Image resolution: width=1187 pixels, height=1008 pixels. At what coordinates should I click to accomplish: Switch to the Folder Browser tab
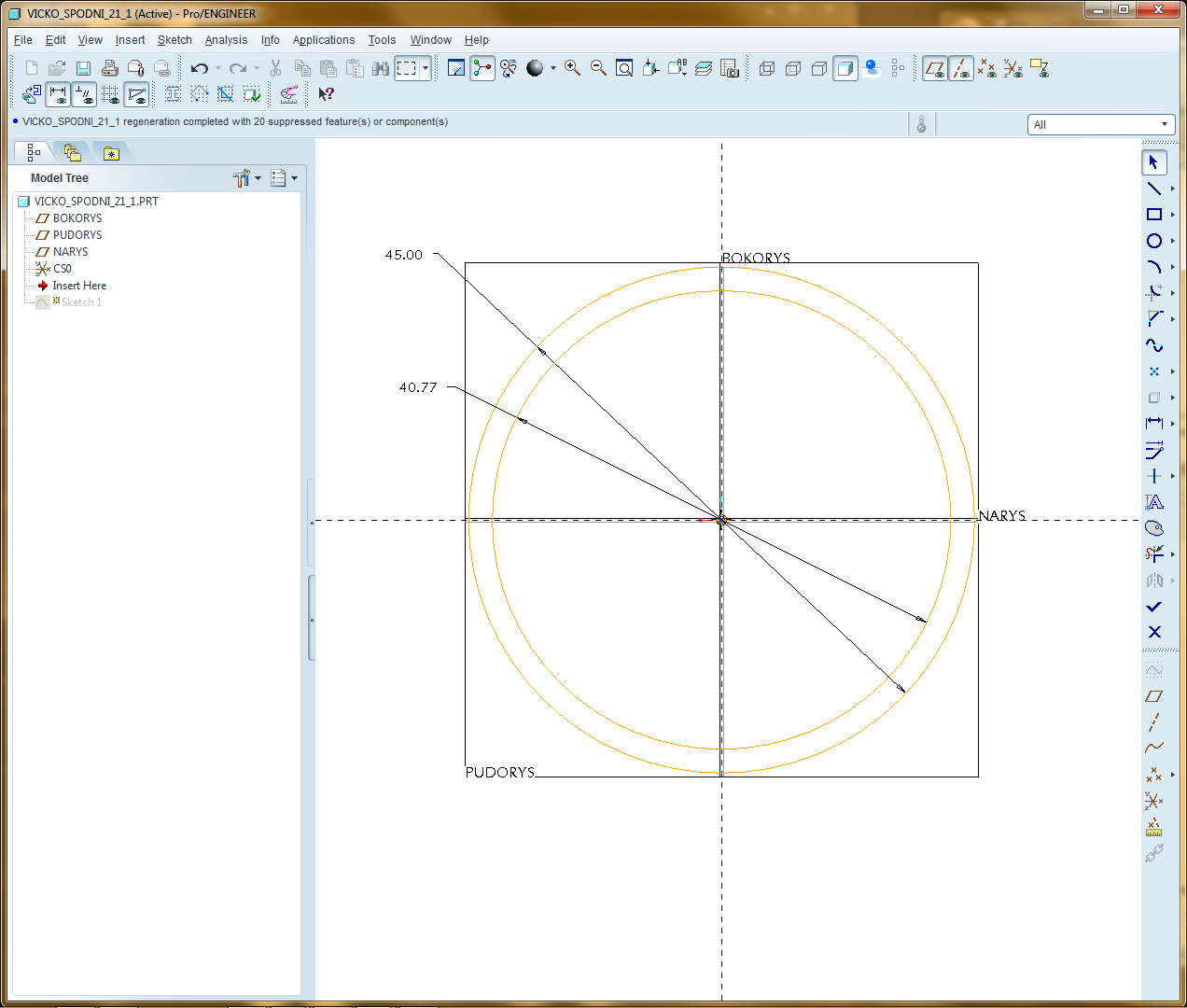(x=72, y=153)
